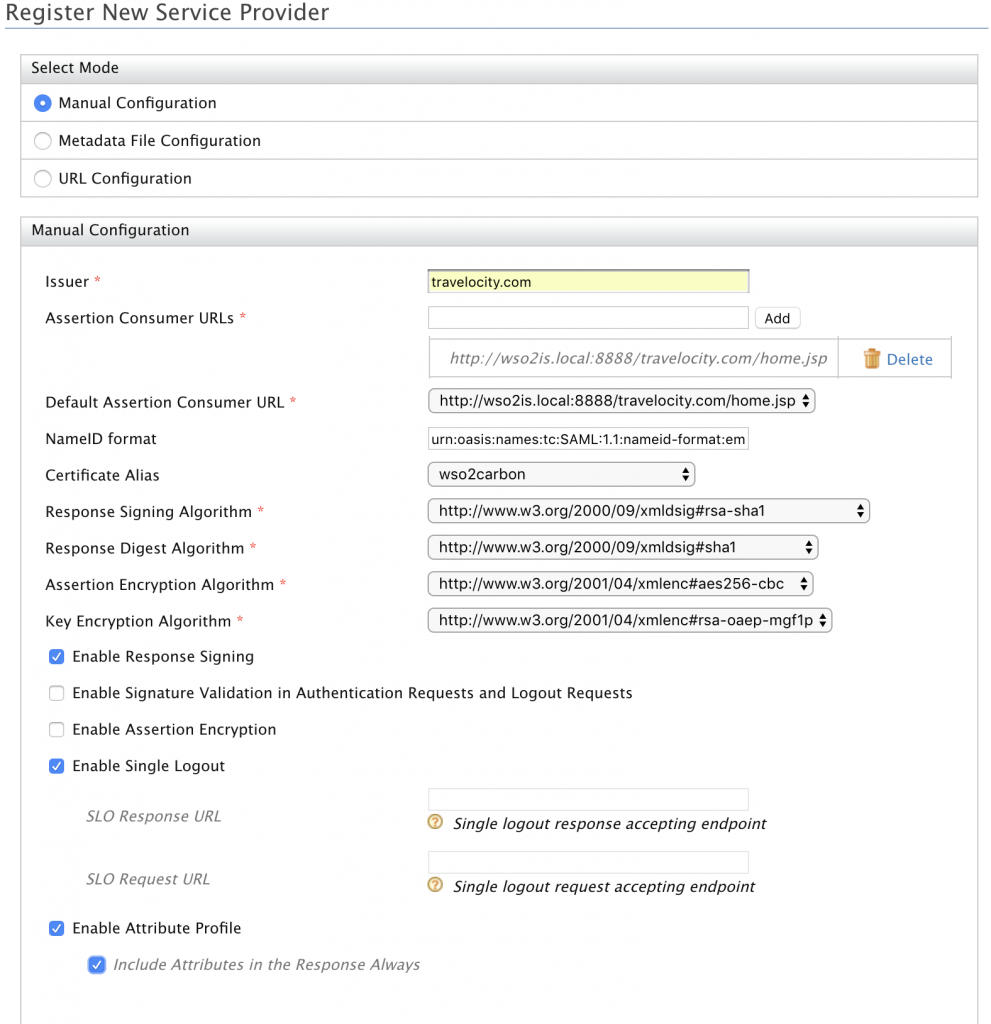Click the Issuer text field

[588, 282]
